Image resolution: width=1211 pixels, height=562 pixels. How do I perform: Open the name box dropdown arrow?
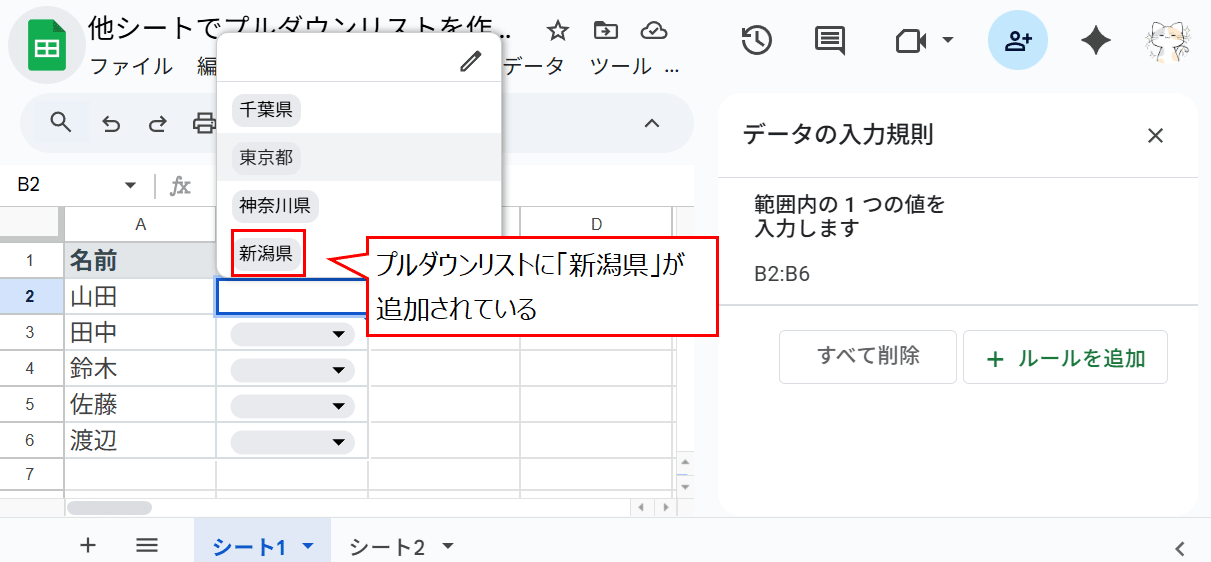click(130, 186)
